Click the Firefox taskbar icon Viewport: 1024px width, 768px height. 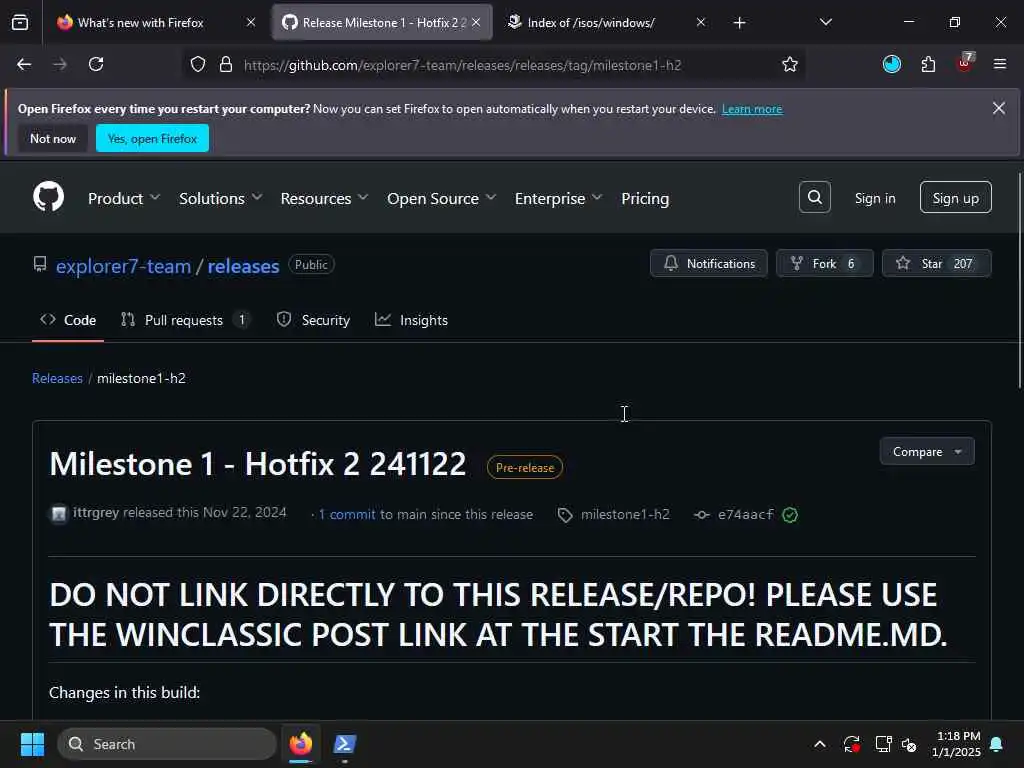pyautogui.click(x=301, y=744)
